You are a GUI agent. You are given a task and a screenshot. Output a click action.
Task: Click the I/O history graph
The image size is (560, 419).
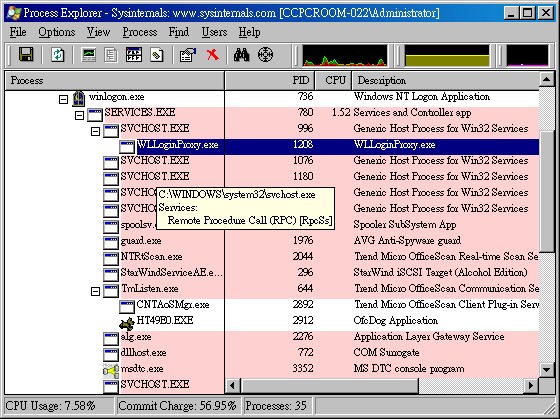coord(527,55)
